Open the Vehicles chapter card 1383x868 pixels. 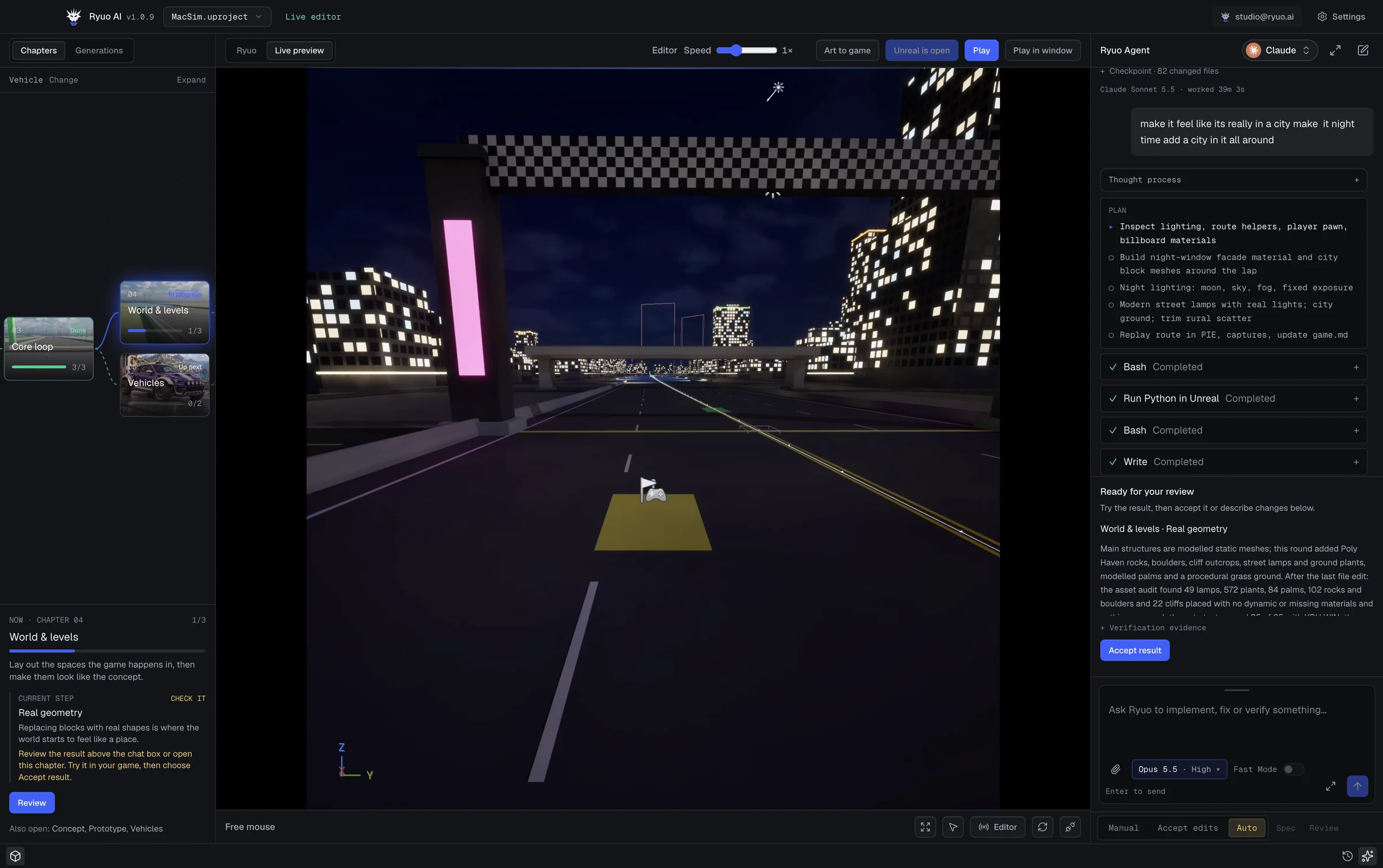(x=165, y=385)
